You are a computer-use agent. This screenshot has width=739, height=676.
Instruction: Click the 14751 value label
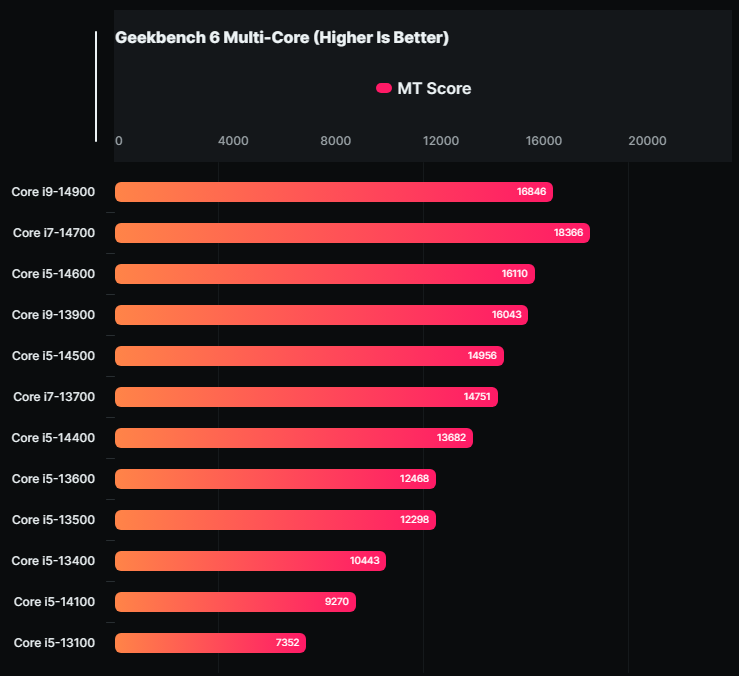[x=477, y=397]
